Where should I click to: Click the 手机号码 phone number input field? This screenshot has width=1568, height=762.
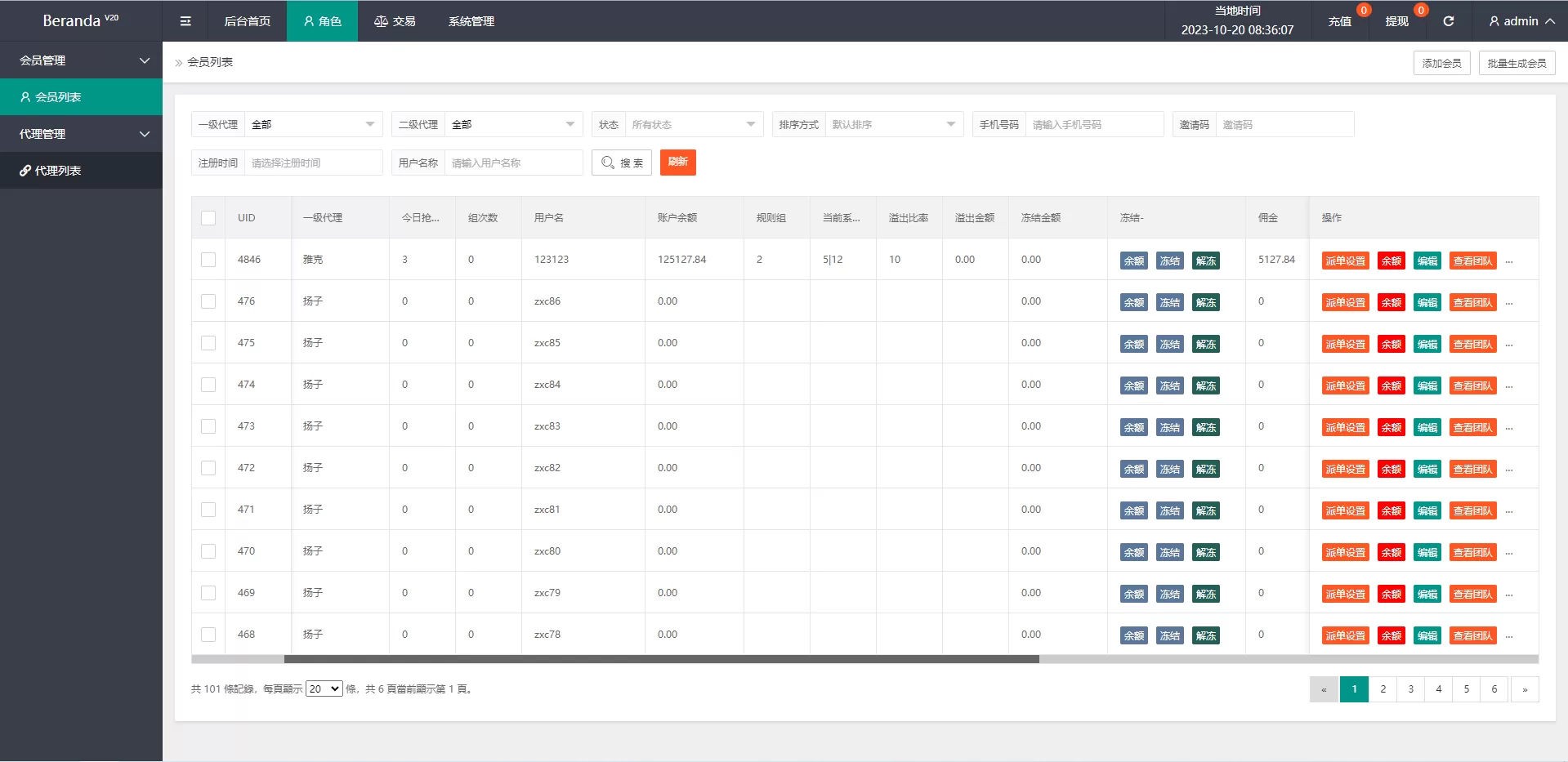(1093, 125)
